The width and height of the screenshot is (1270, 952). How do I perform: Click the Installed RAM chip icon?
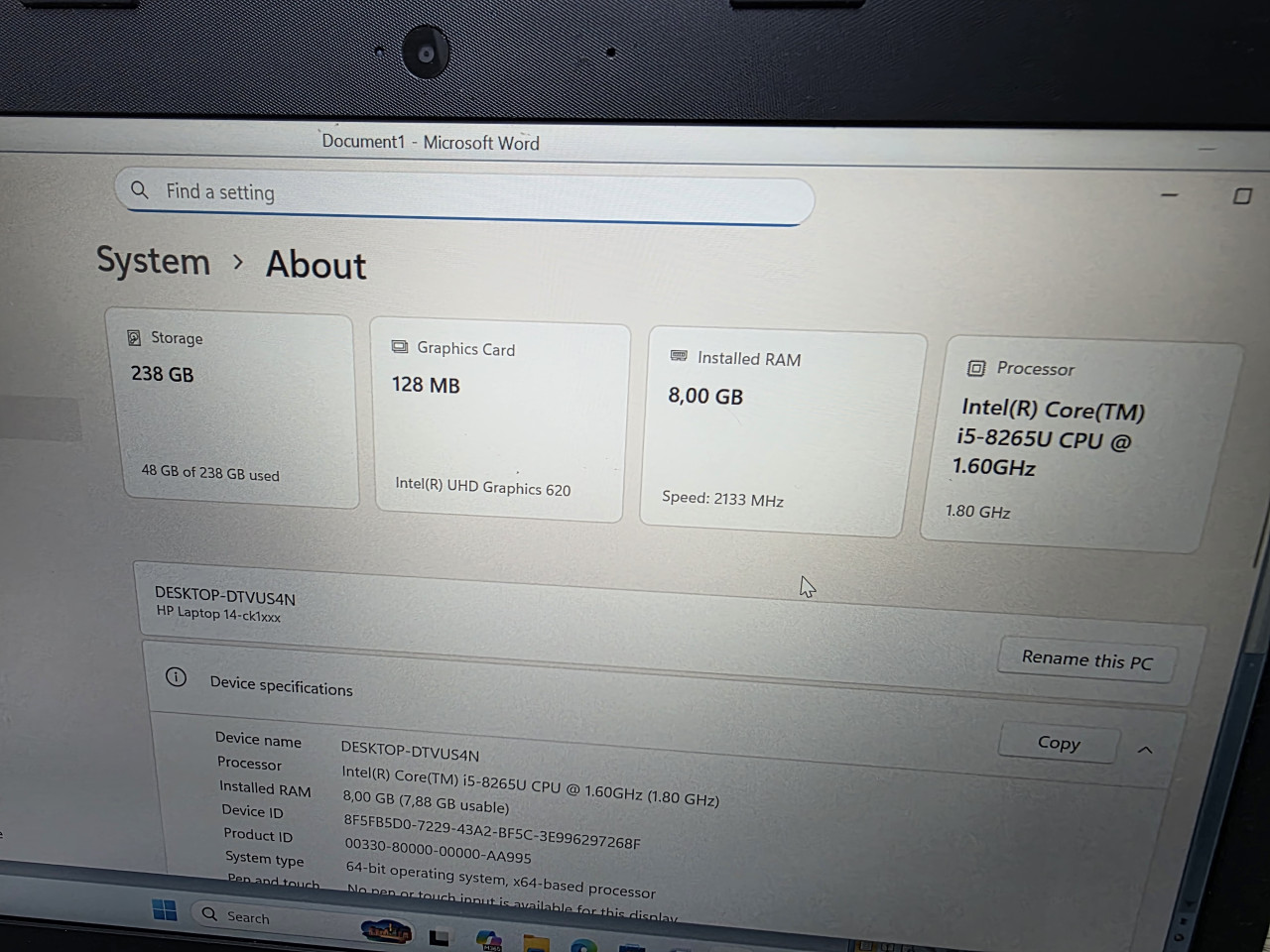click(679, 356)
